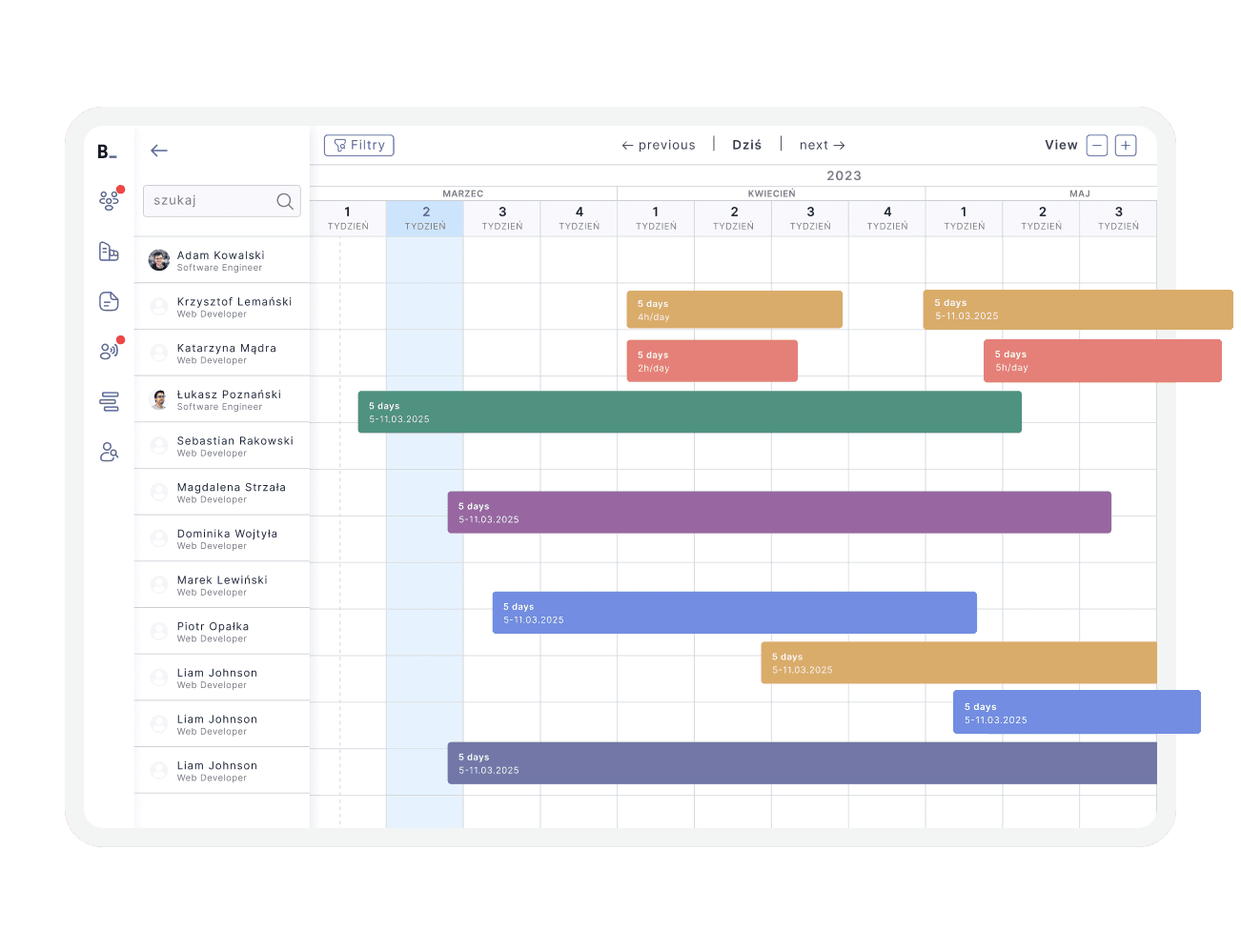Jump to today with Dziś

click(x=746, y=146)
